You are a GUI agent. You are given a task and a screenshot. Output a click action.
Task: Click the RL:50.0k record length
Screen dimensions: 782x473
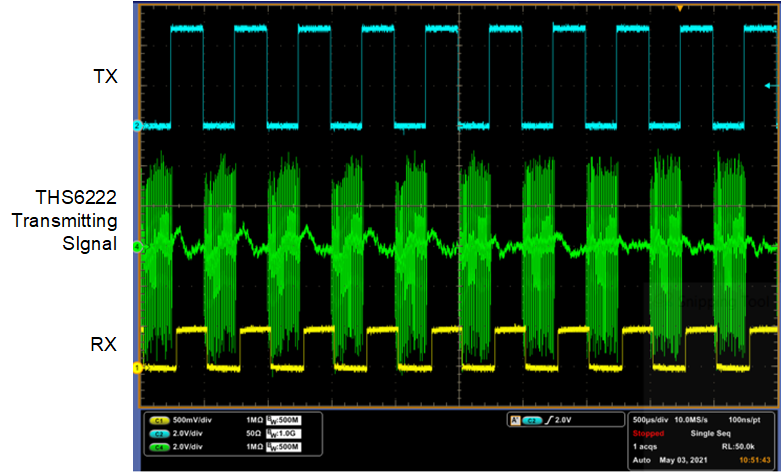coord(738,447)
